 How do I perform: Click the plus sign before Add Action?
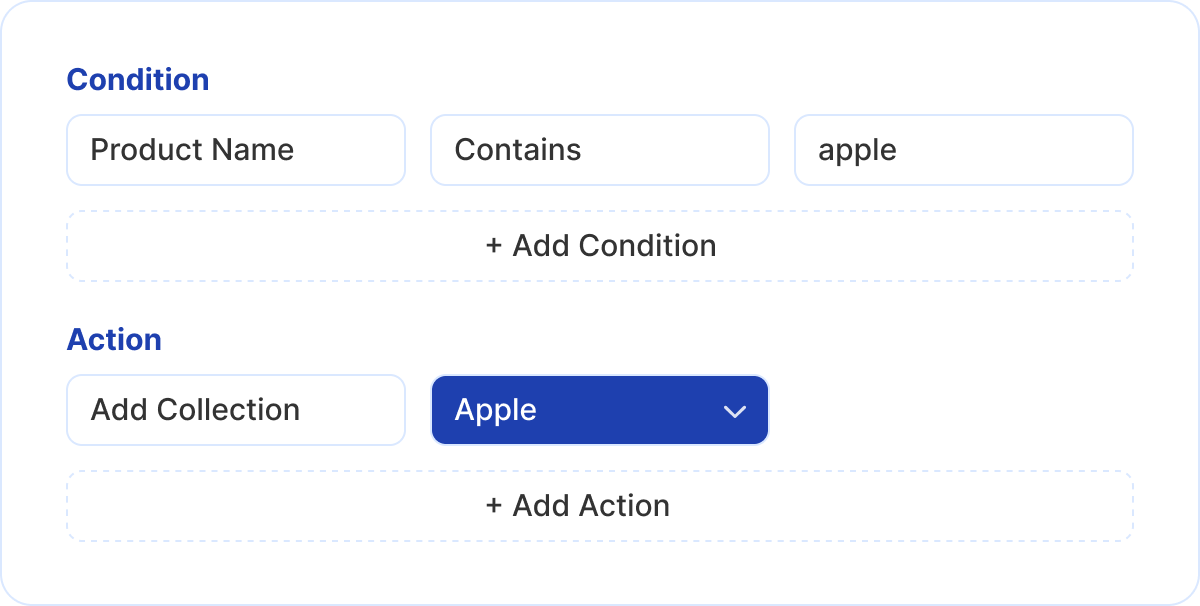click(x=493, y=506)
